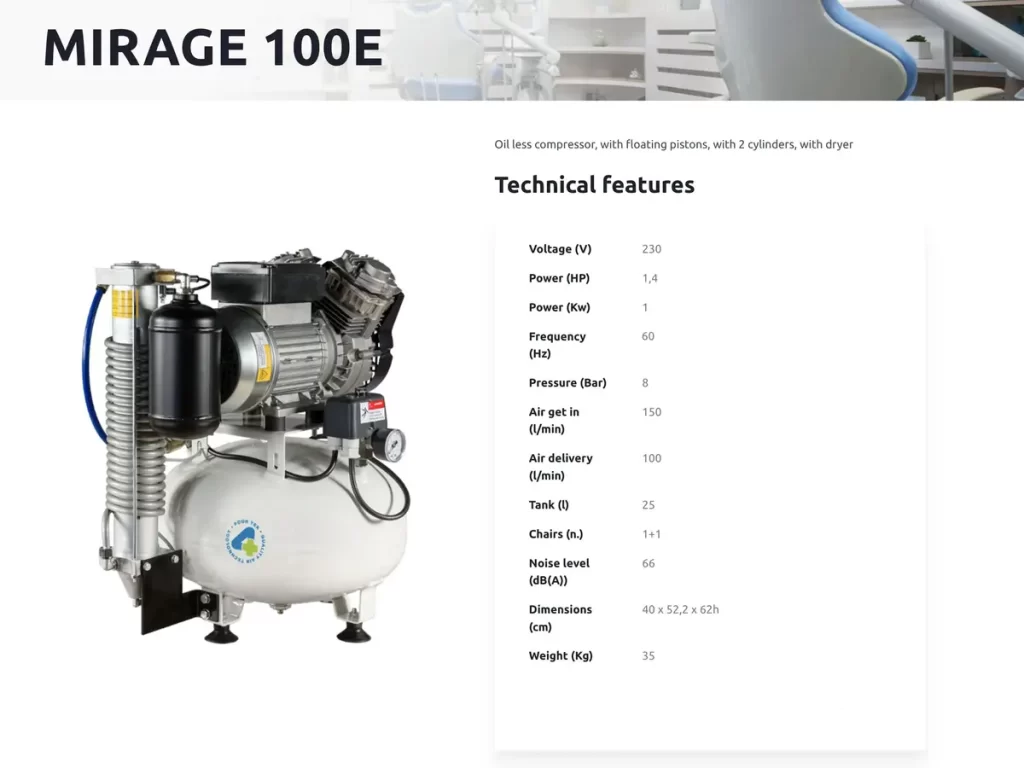The height and width of the screenshot is (768, 1024).
Task: Select the 40 x 52,2 x 62h dimensions value
Action: click(x=680, y=609)
